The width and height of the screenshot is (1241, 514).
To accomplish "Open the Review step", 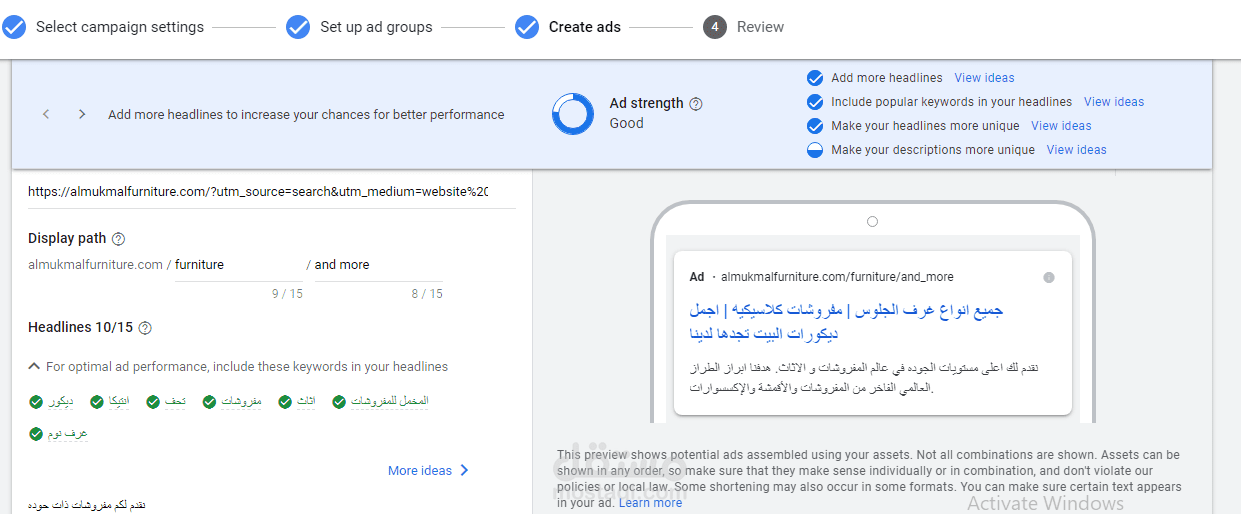I will [760, 27].
